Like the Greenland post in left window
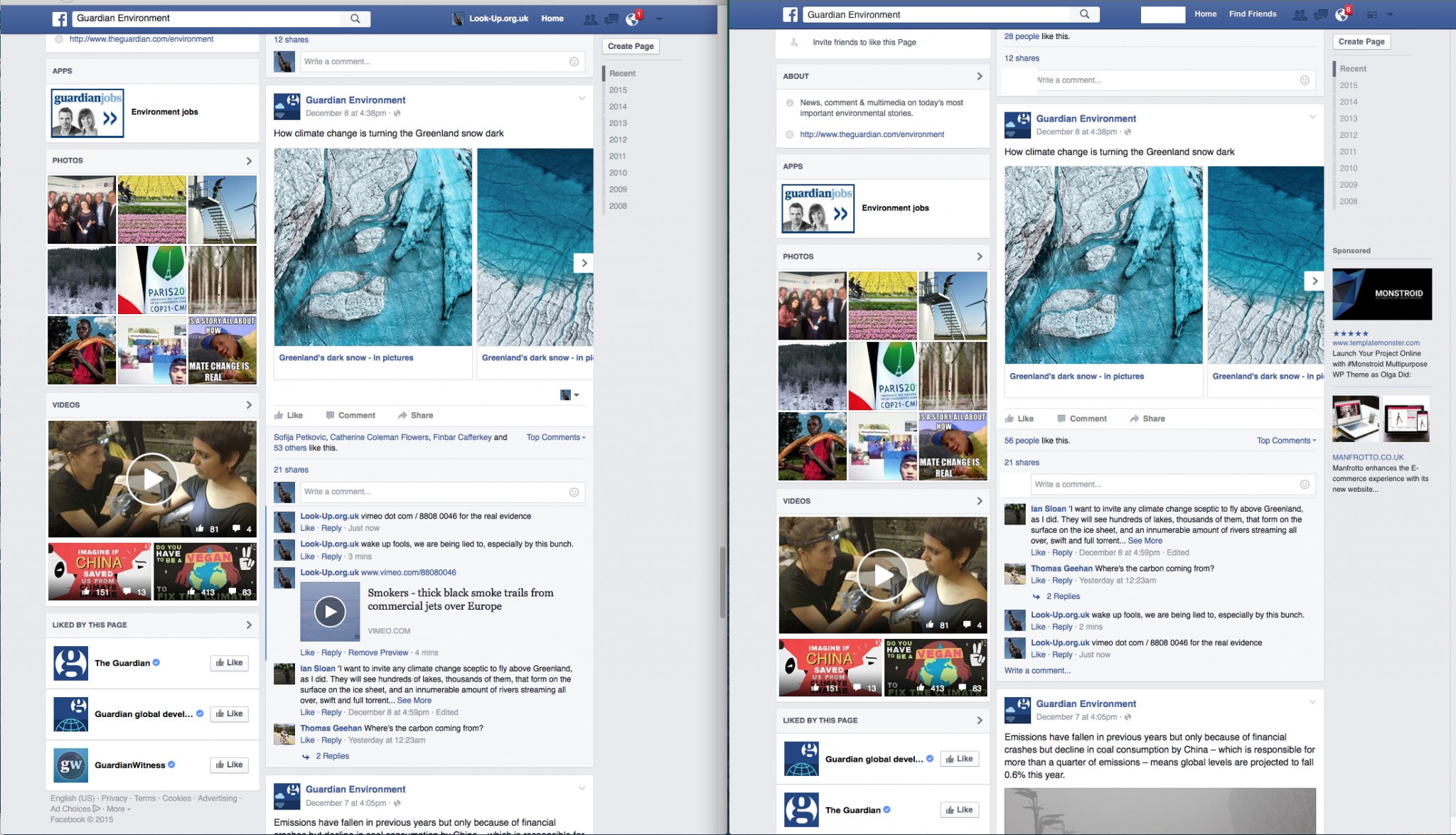Image resolution: width=1456 pixels, height=835 pixels. 289,416
